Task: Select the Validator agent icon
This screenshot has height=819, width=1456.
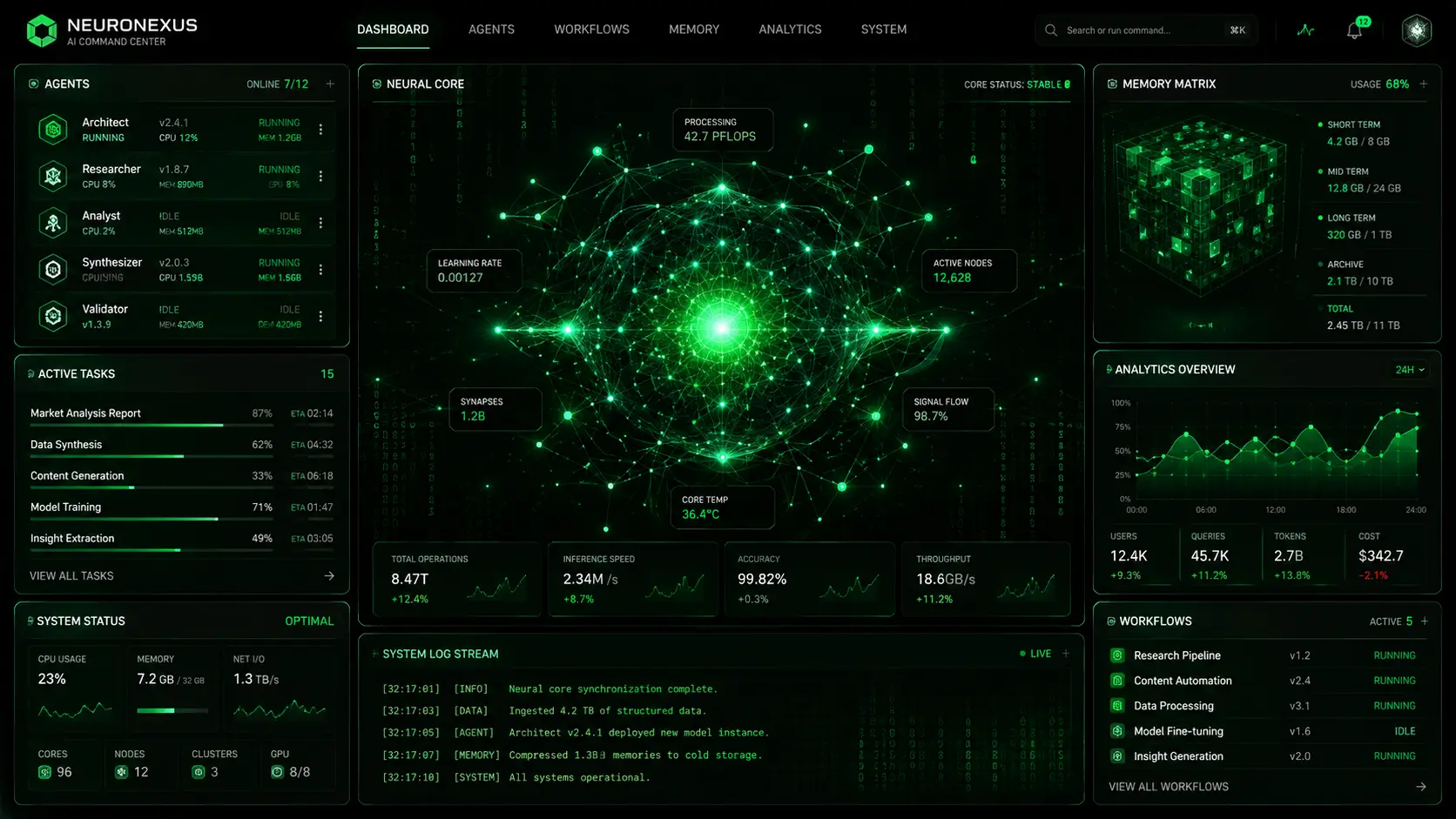Action: coord(53,316)
